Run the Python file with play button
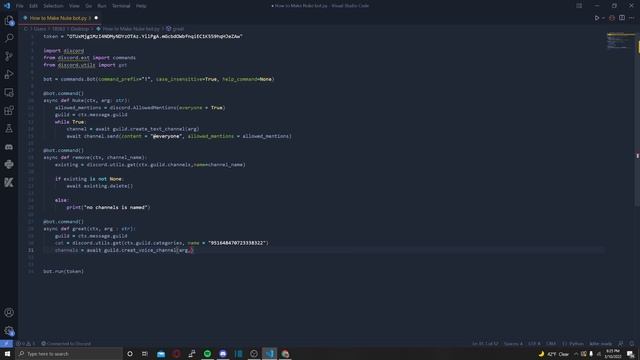640x360 pixels. [597, 18]
